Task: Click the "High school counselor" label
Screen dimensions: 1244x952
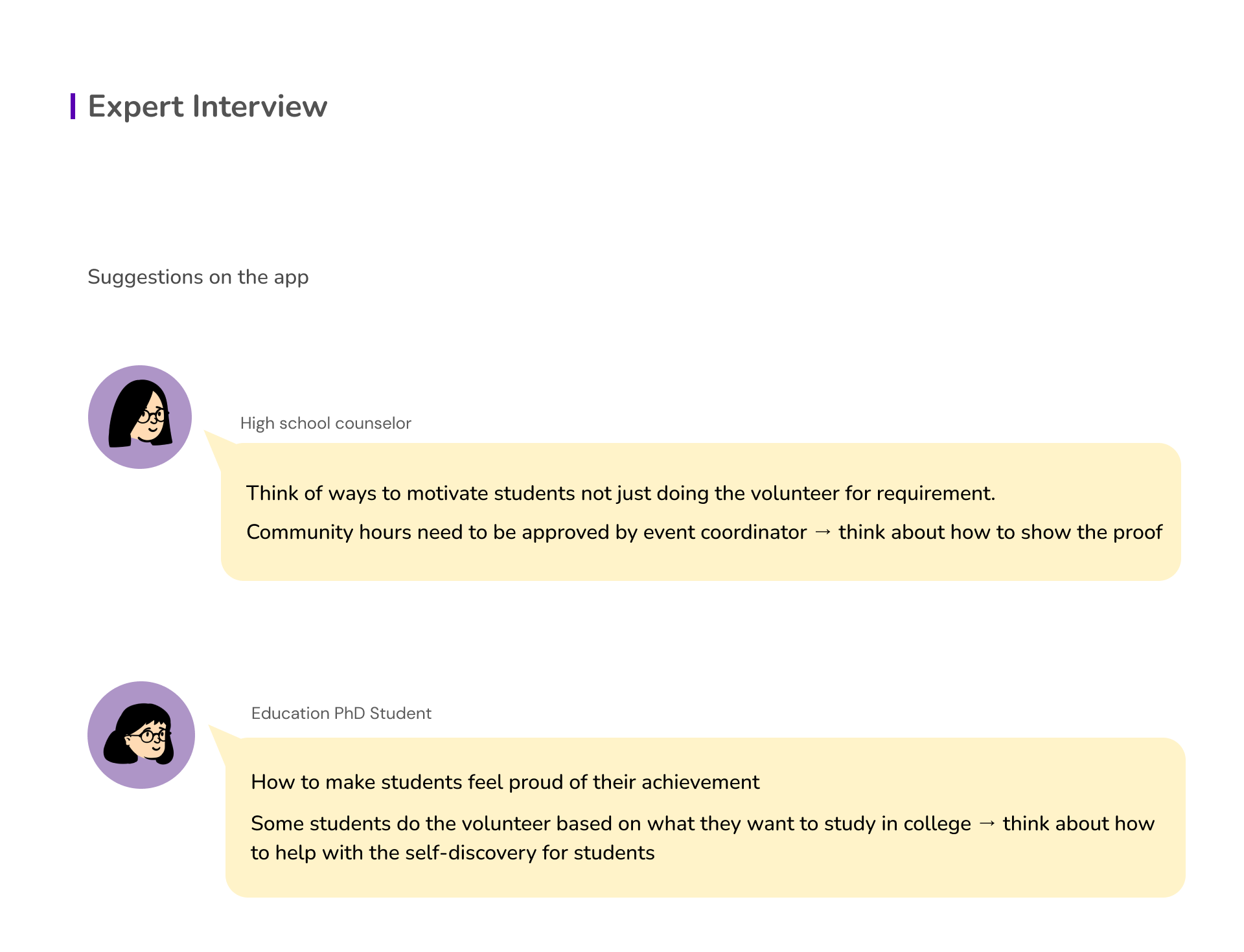Action: pyautogui.click(x=325, y=424)
